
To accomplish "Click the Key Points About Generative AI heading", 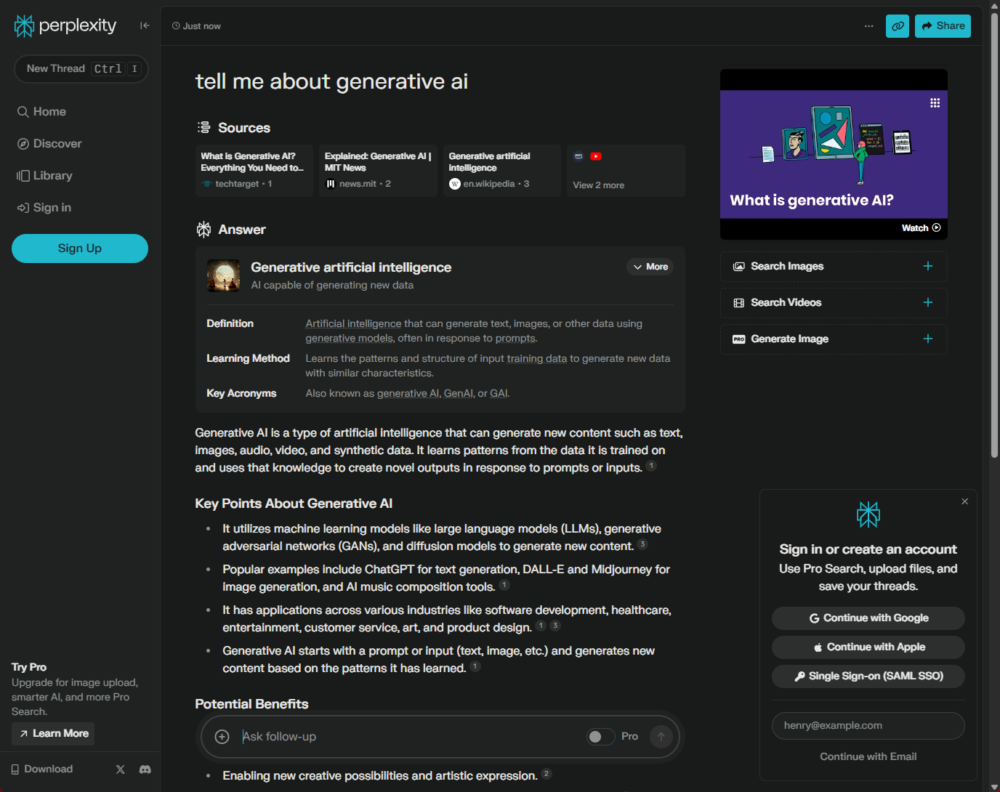I will tap(293, 503).
